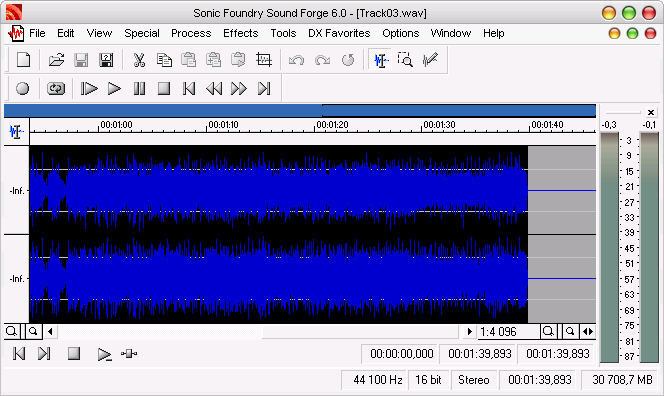Open the Effects menu
664x396 pixels.
pos(241,33)
